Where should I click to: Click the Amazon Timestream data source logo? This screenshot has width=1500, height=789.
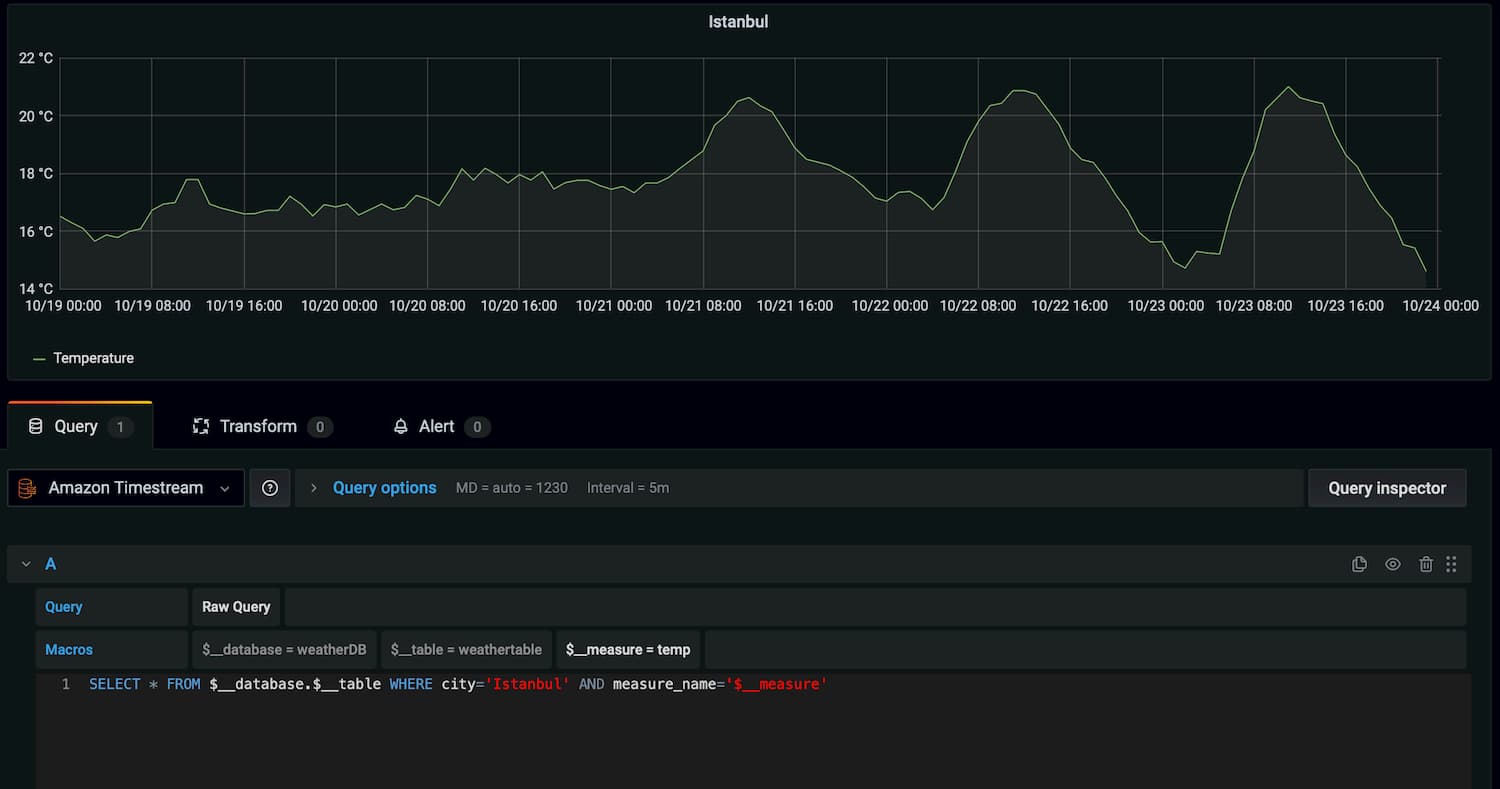(27, 488)
